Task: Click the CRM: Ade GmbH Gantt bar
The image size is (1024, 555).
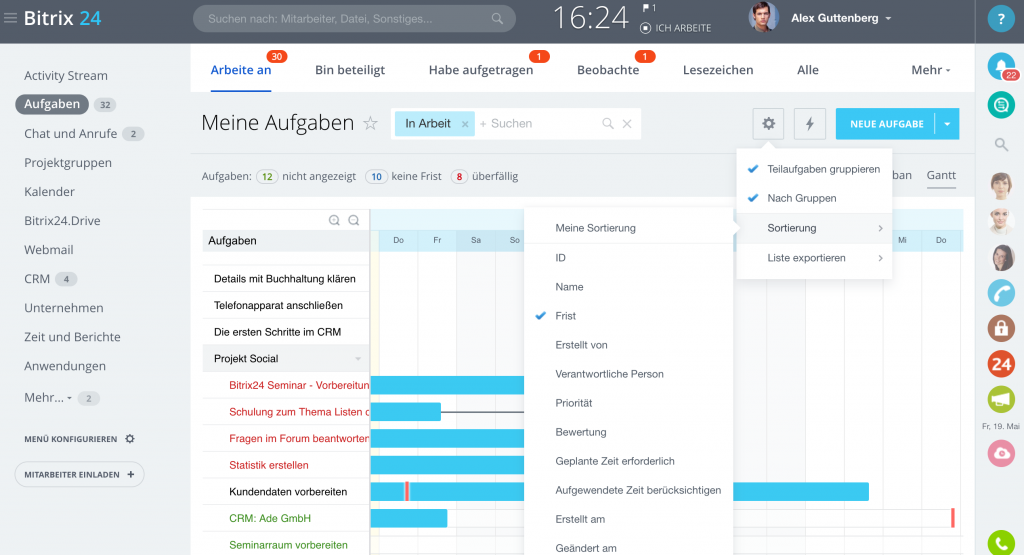Action: click(x=409, y=518)
